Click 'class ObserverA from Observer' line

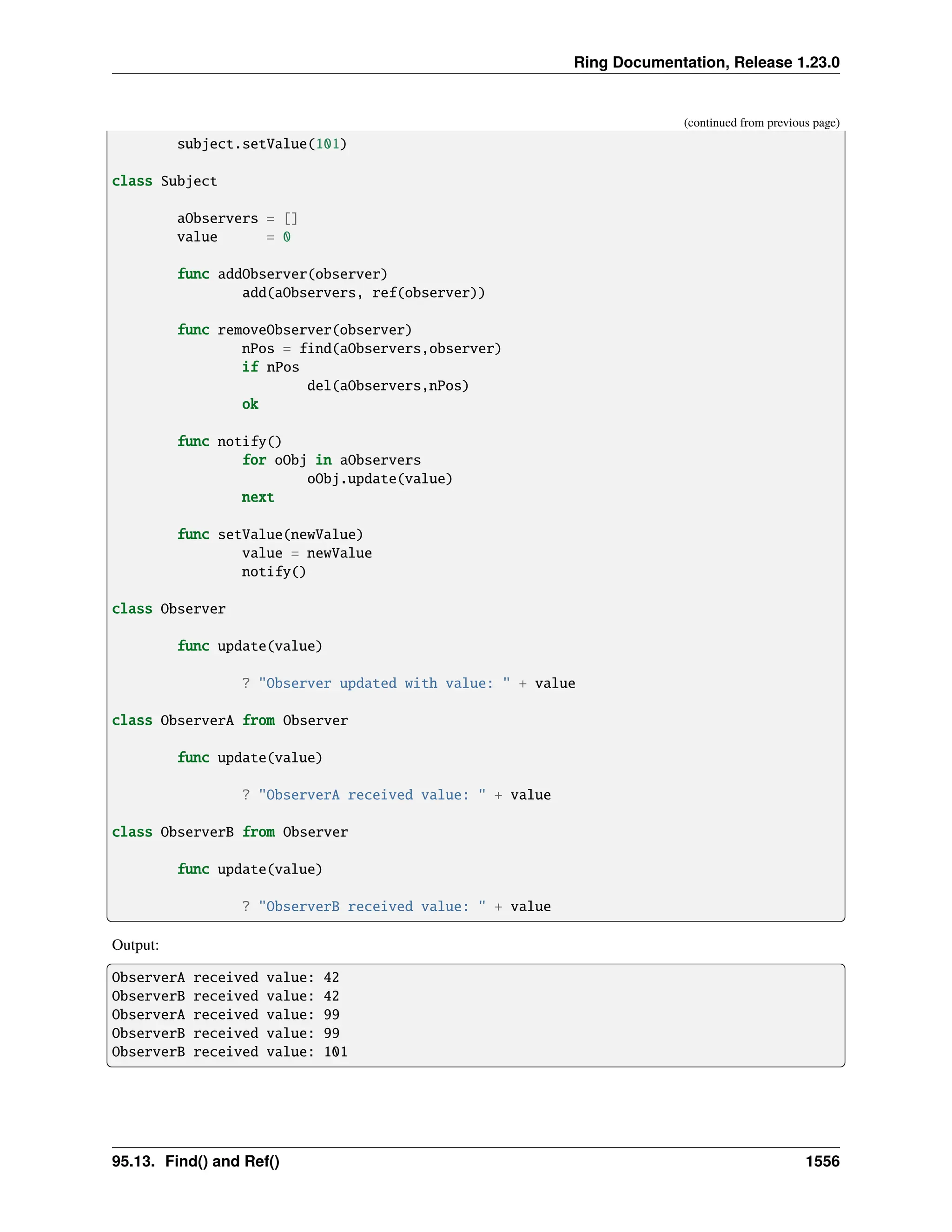point(230,720)
